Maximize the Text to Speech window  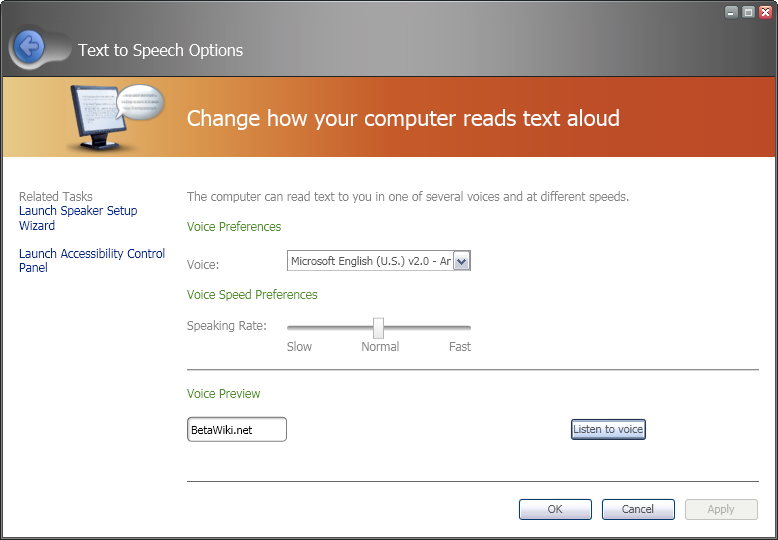748,12
